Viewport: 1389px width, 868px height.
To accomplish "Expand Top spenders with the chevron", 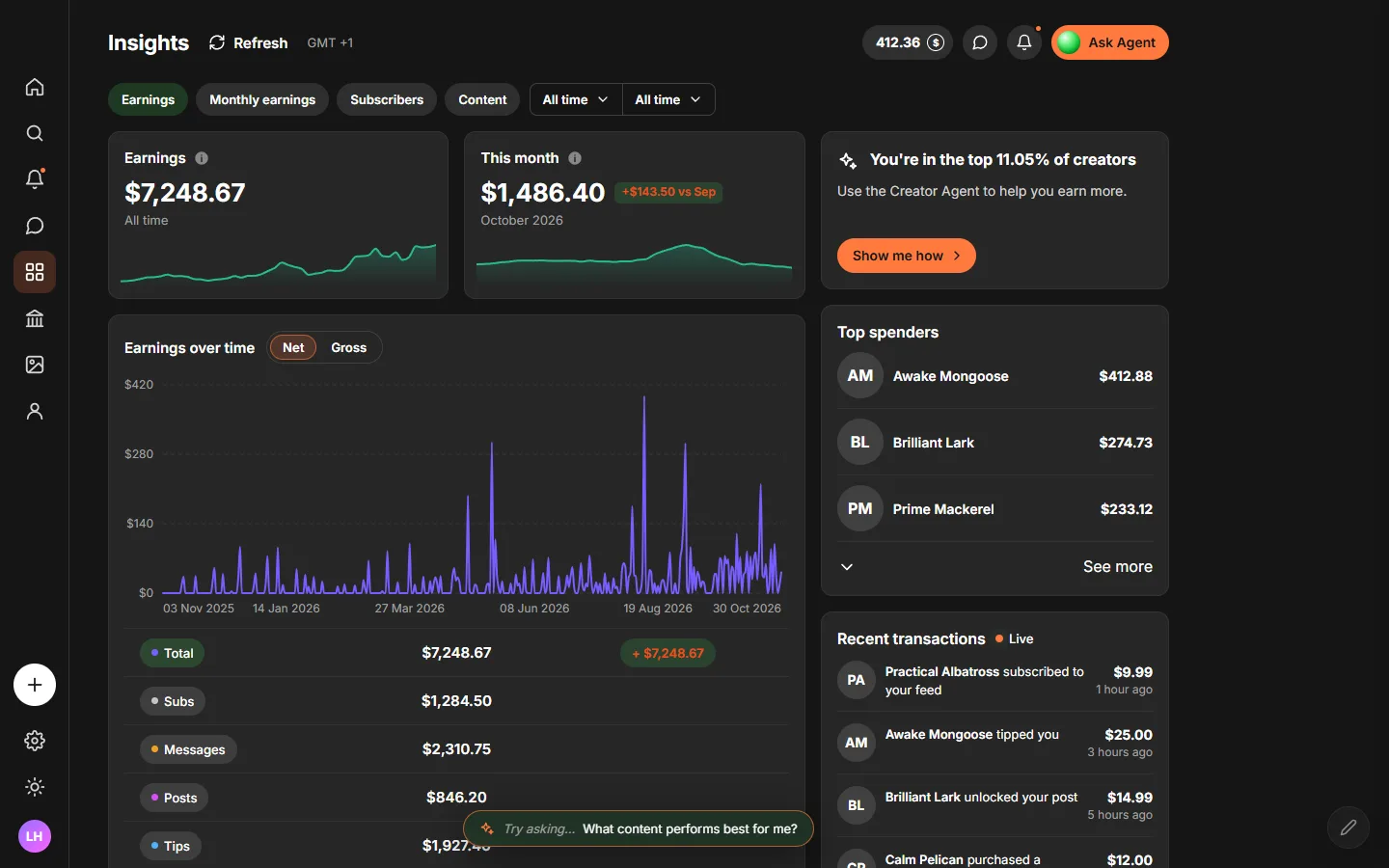I will pos(847,567).
